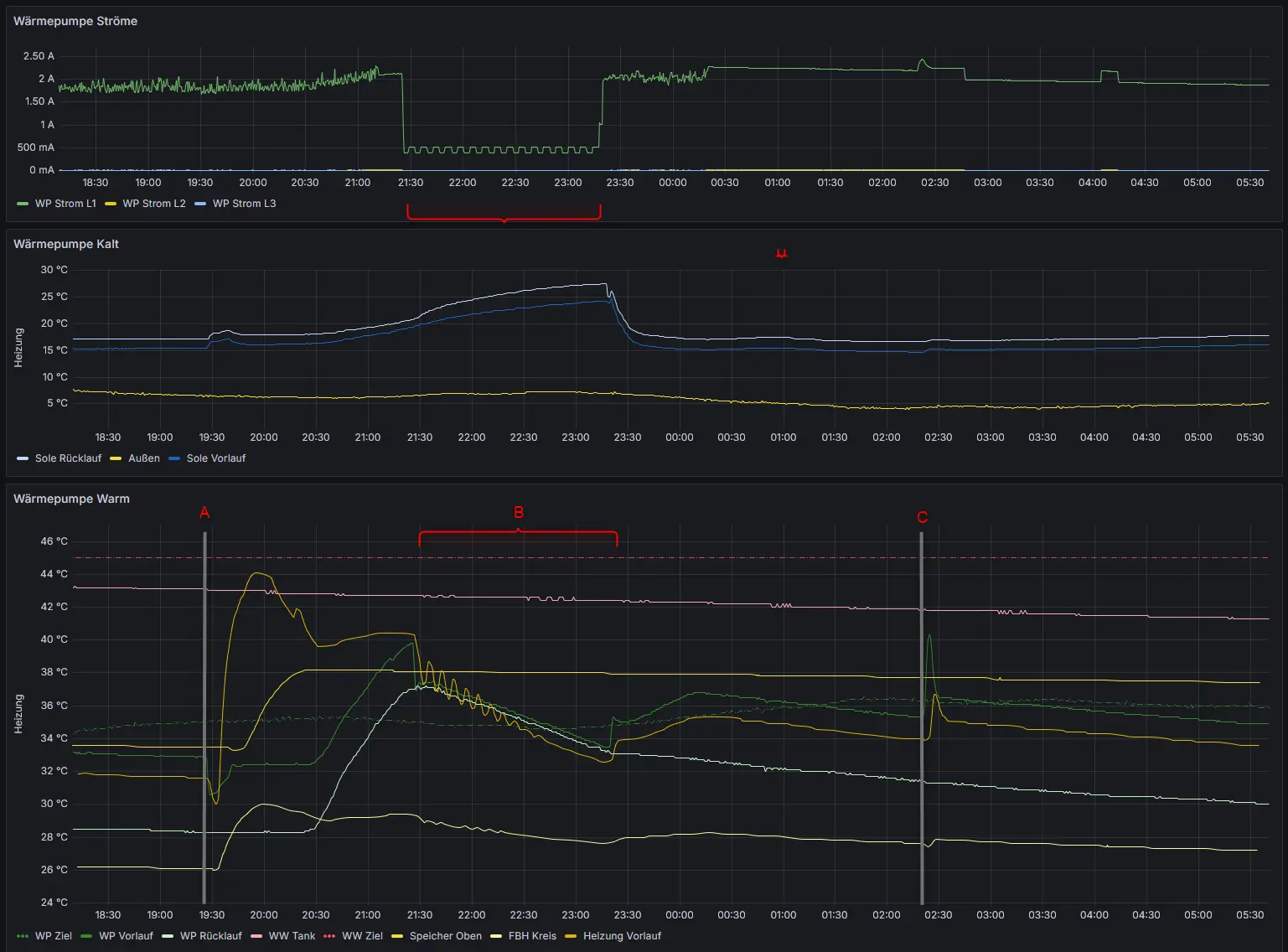Toggle Sole Rücklauf series in legend
1288x952 pixels.
(68, 458)
